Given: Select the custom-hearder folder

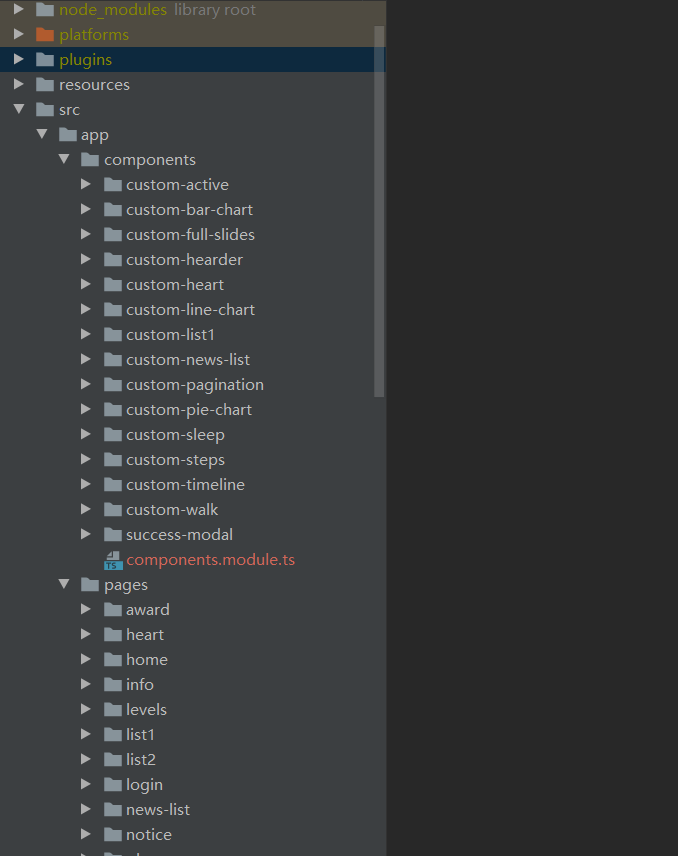Looking at the screenshot, I should click(x=184, y=260).
